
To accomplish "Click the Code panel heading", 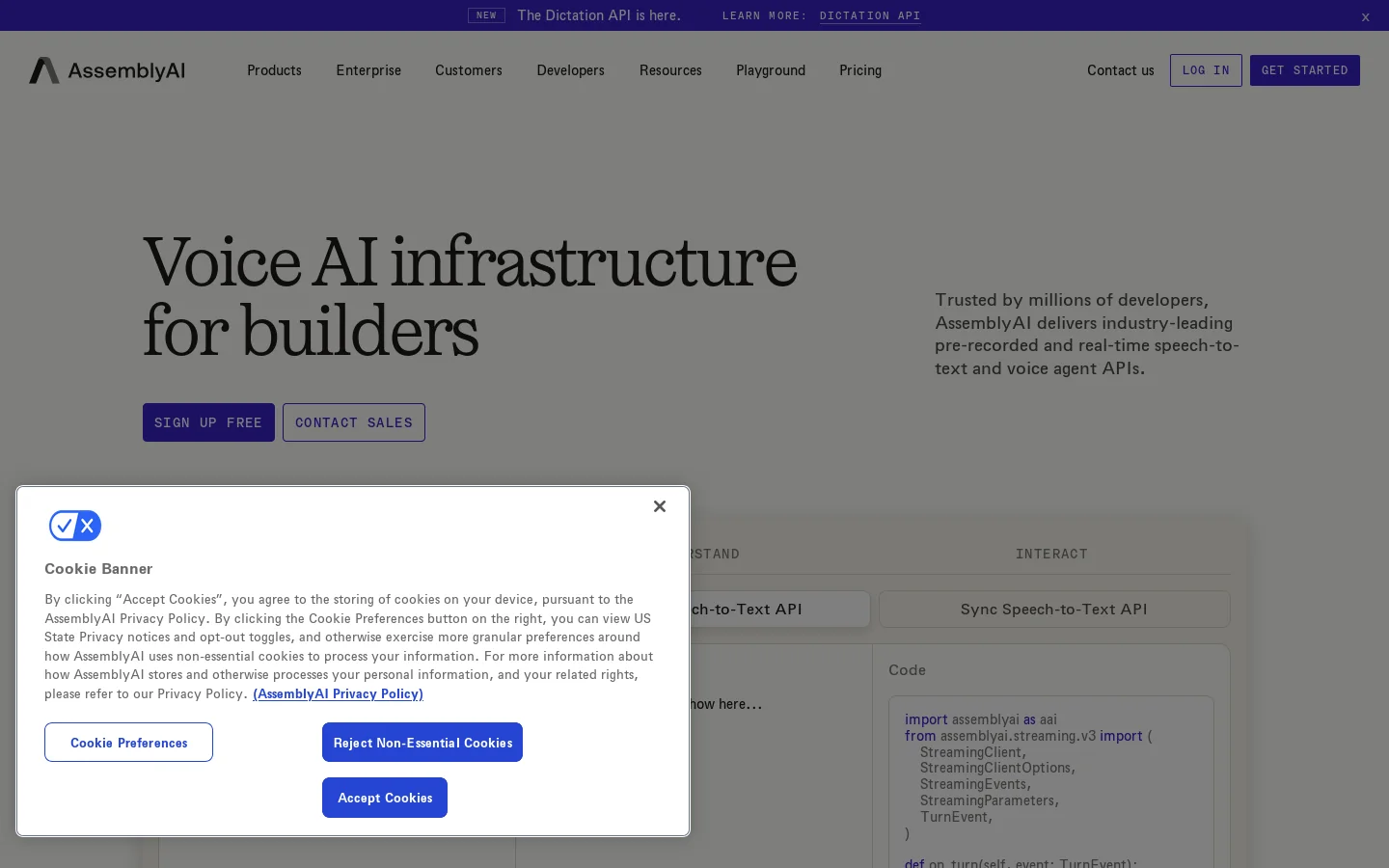I will [907, 669].
